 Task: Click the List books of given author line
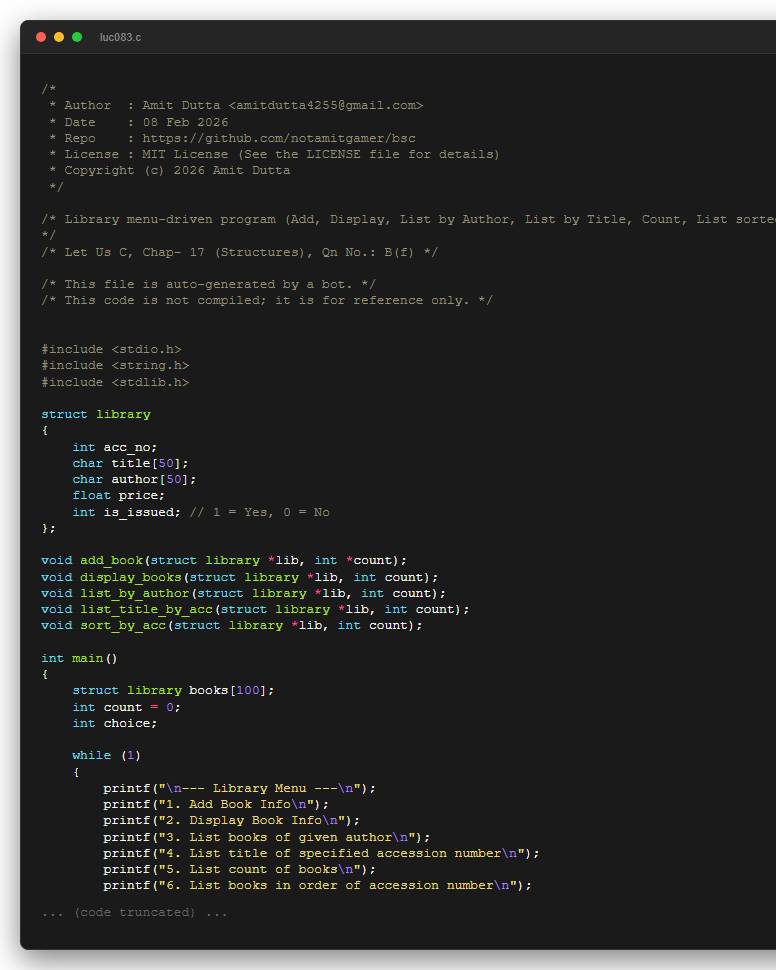point(267,837)
